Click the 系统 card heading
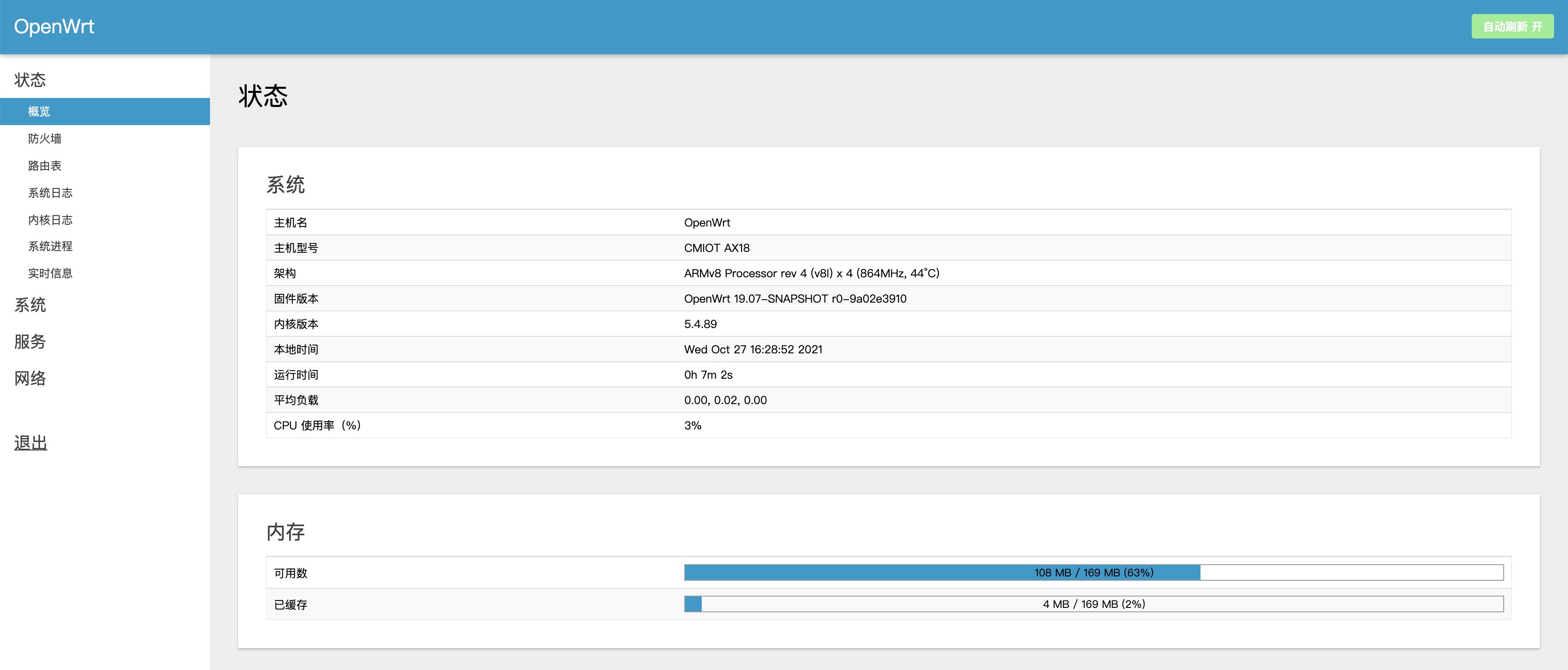The width and height of the screenshot is (1568, 670). pyautogui.click(x=286, y=185)
